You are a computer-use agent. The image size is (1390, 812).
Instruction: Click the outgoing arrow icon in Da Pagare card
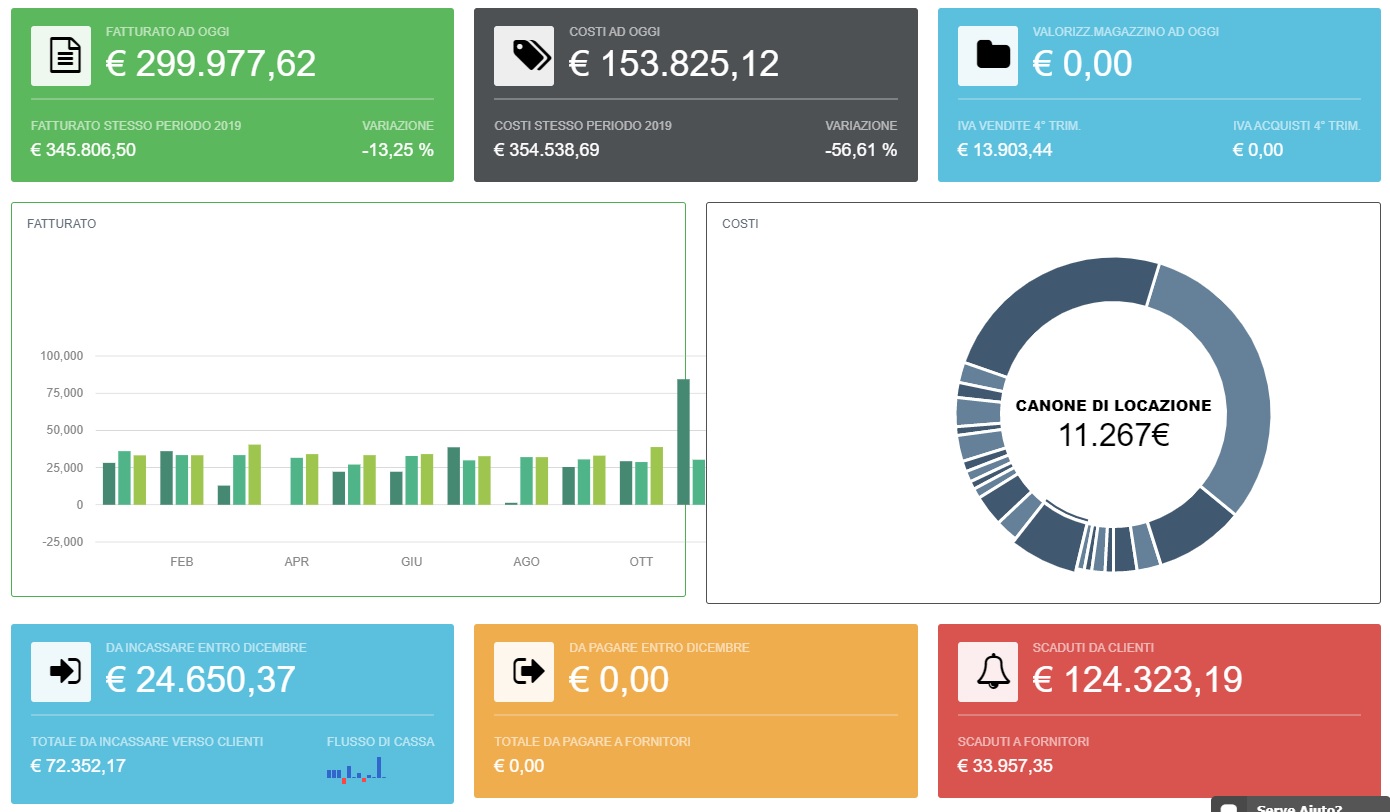[x=524, y=672]
